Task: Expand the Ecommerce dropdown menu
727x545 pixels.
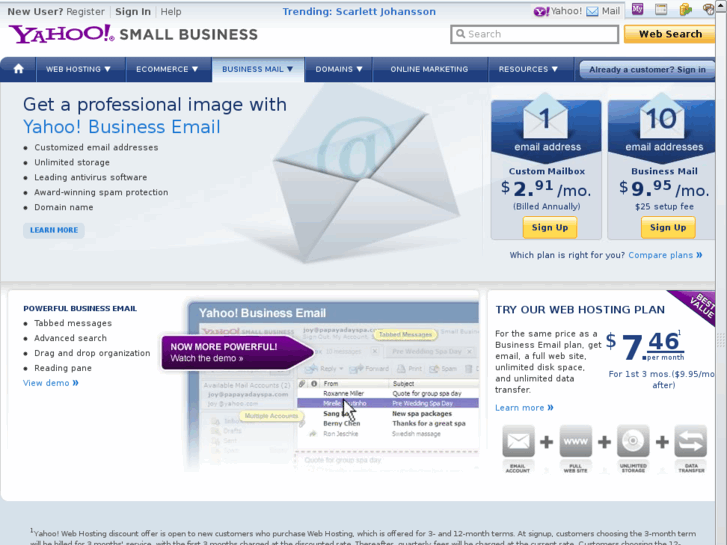Action: point(167,69)
